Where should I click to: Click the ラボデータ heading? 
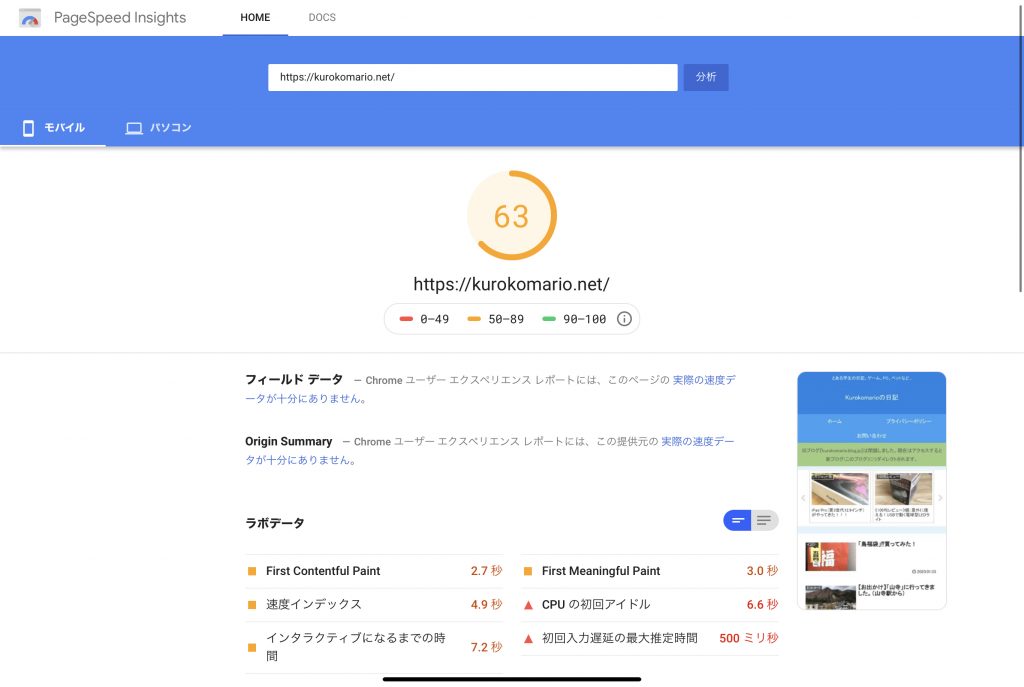coord(275,523)
